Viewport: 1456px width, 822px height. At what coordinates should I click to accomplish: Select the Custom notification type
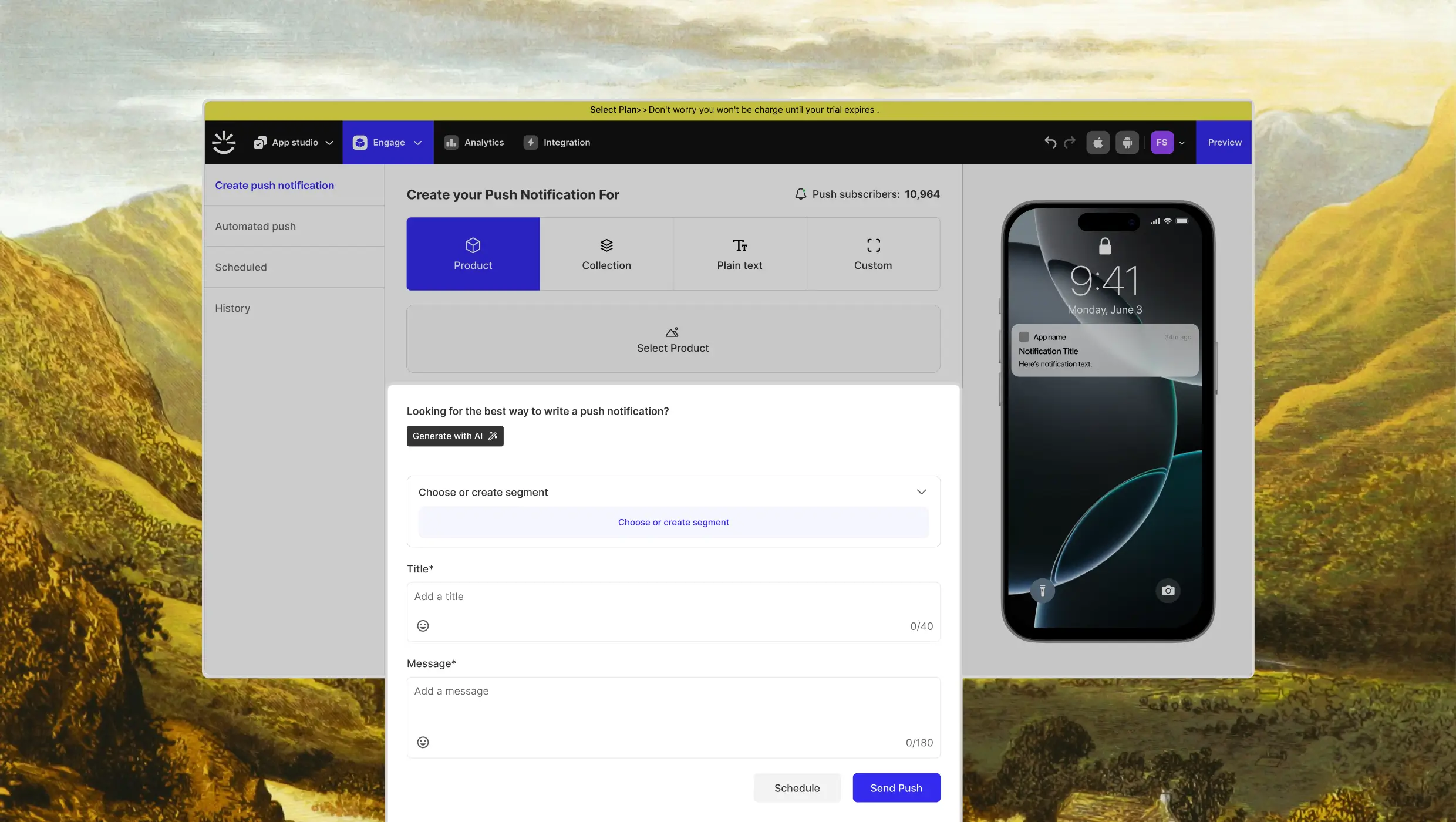tap(873, 254)
